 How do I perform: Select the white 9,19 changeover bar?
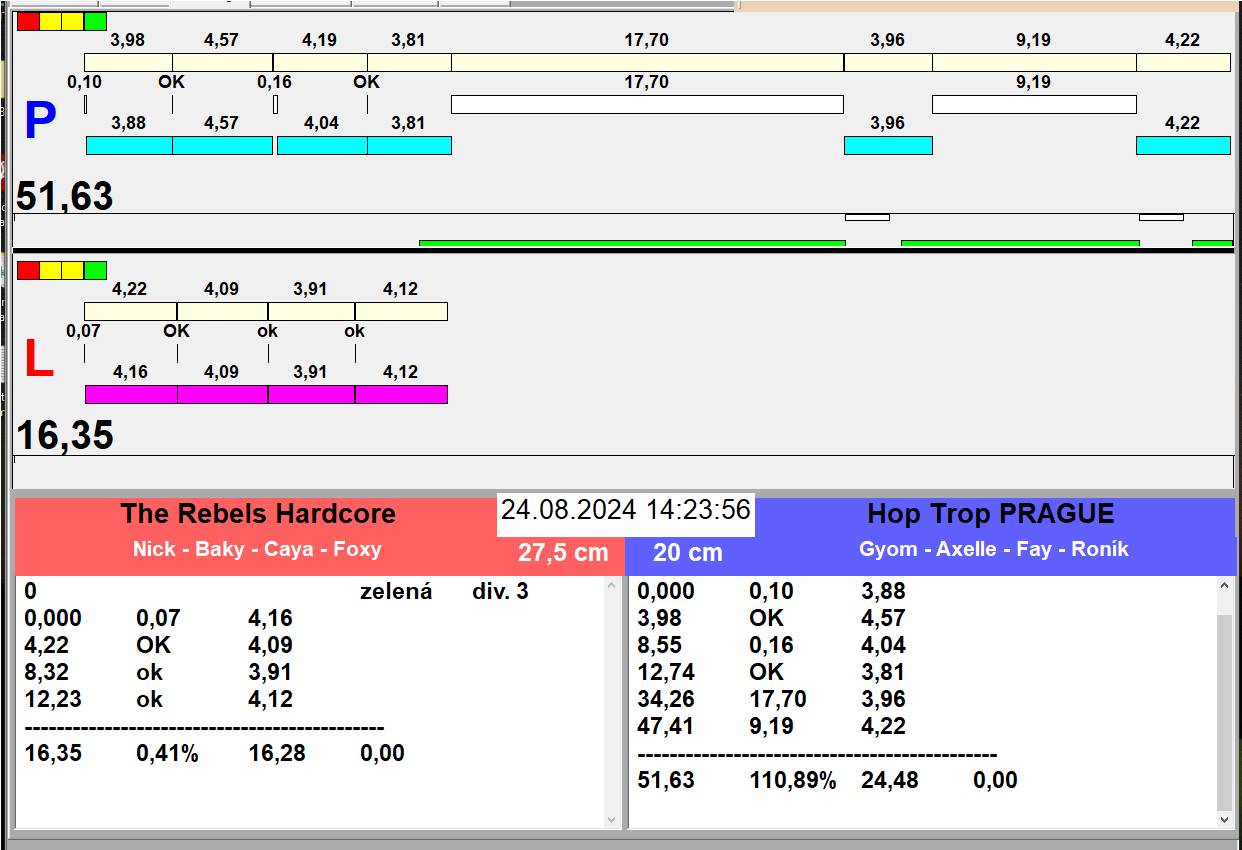coord(1034,104)
